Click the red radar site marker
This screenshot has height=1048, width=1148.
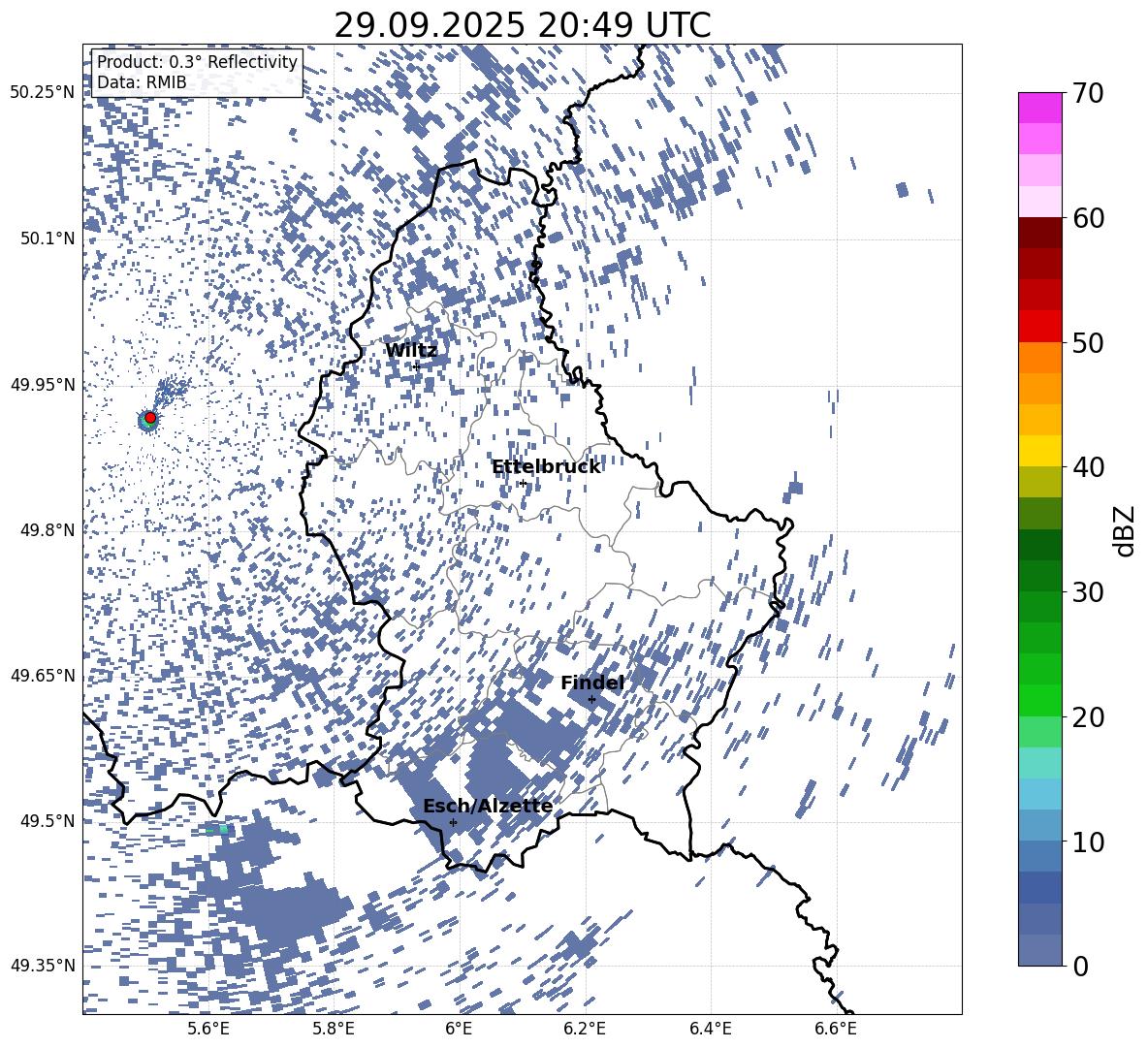150,418
